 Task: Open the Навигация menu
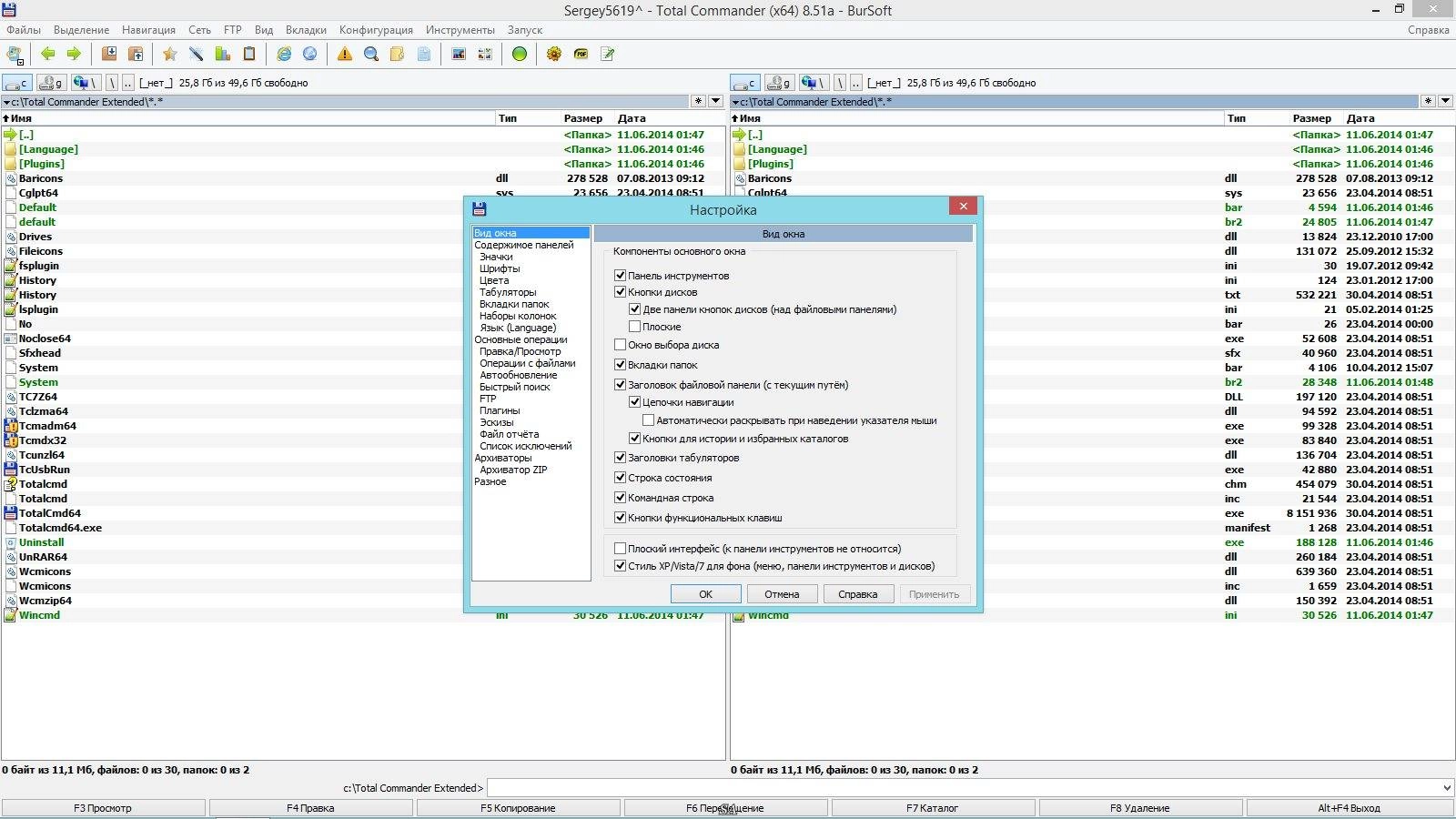148,30
